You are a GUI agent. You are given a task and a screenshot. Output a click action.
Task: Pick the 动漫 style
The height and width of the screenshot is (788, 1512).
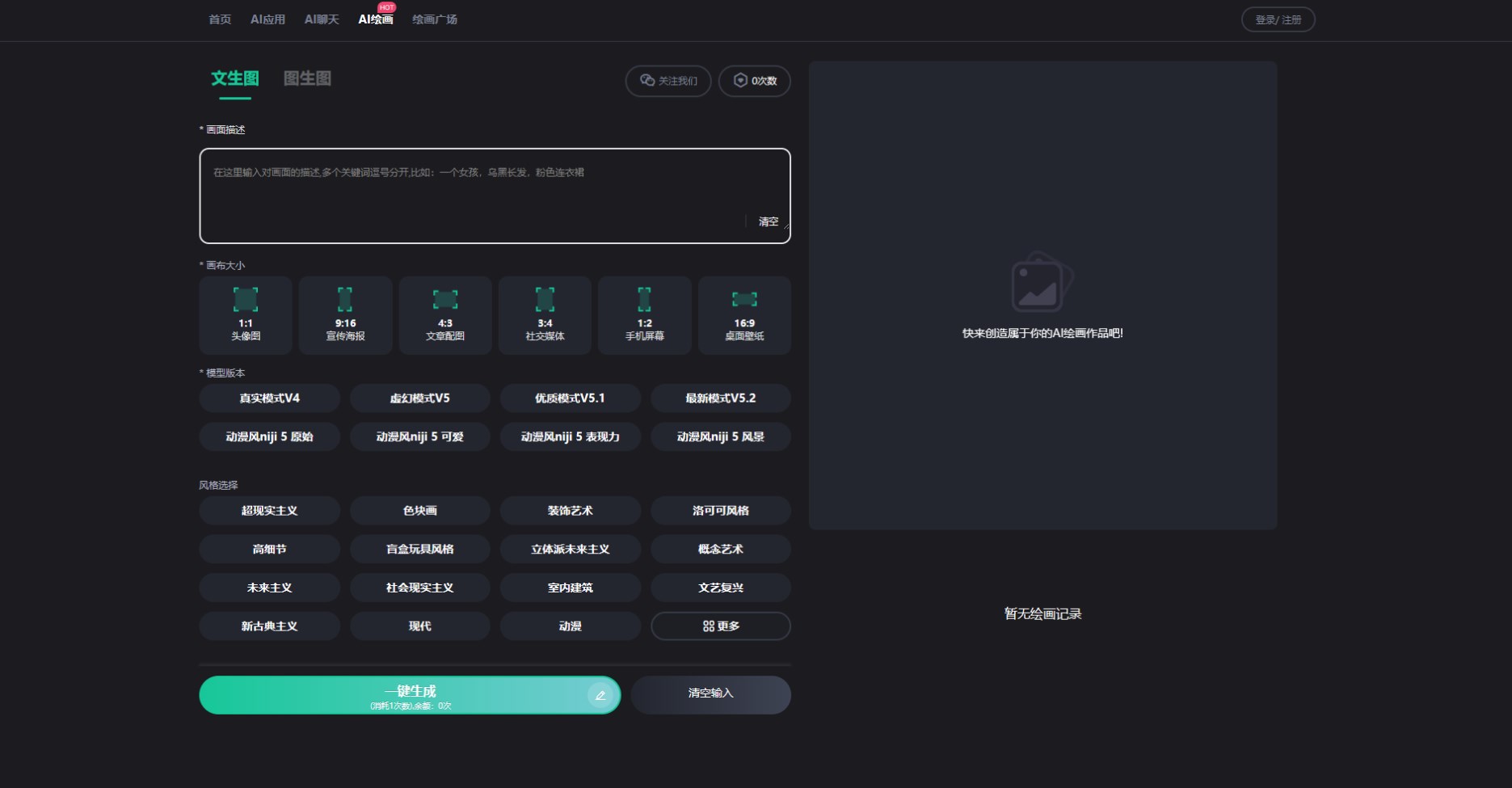point(570,626)
